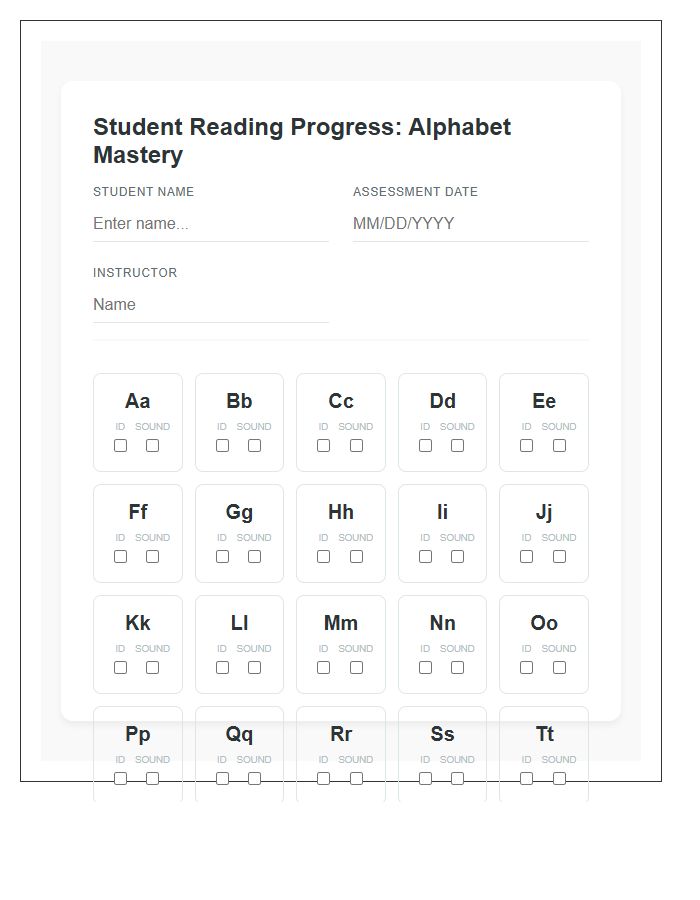Check the SOUND box for letter Bb
The image size is (700, 900).
point(254,446)
